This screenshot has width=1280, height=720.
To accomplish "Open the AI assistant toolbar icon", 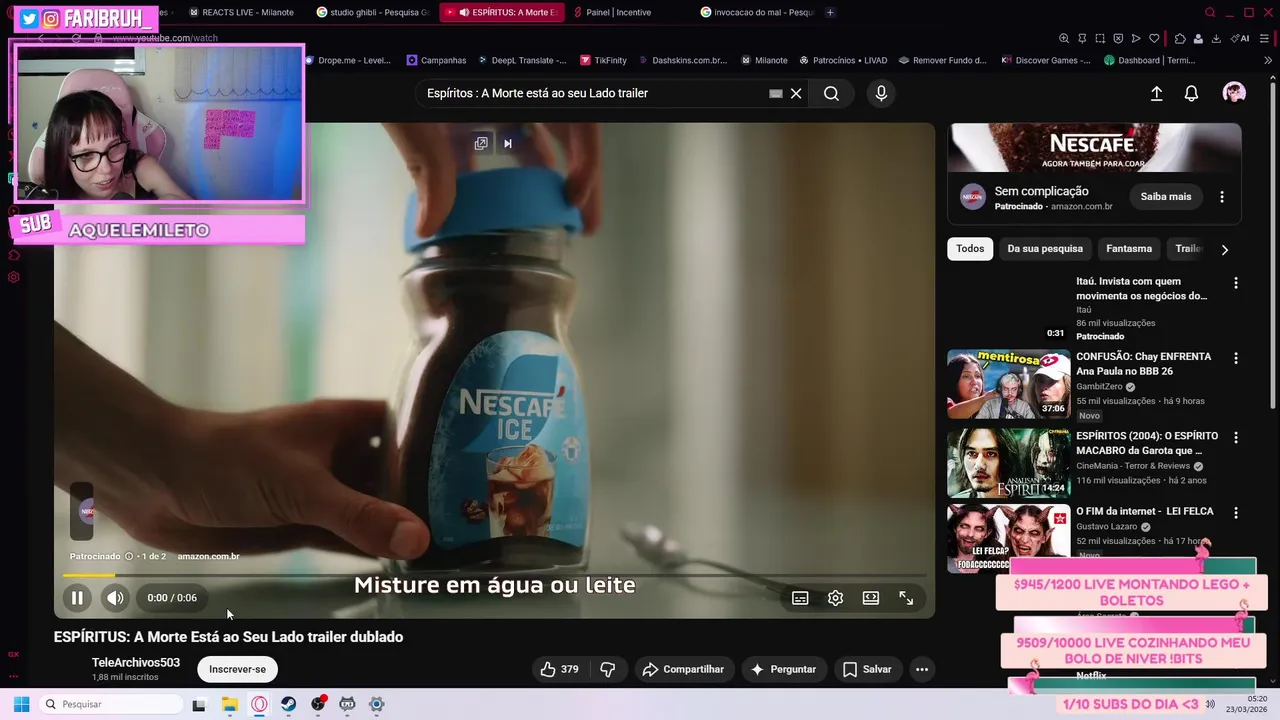I will [x=1240, y=38].
